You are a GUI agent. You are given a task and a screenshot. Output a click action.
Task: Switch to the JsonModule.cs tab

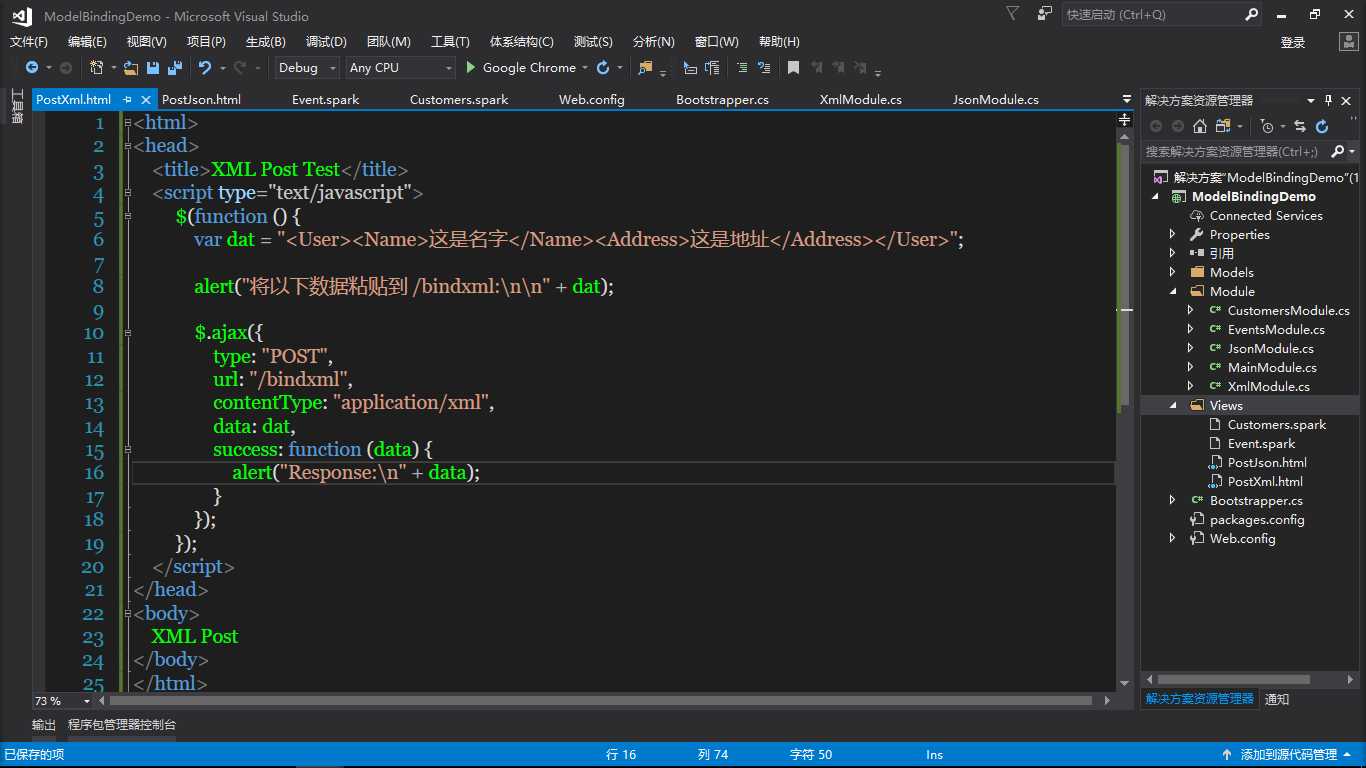(995, 100)
